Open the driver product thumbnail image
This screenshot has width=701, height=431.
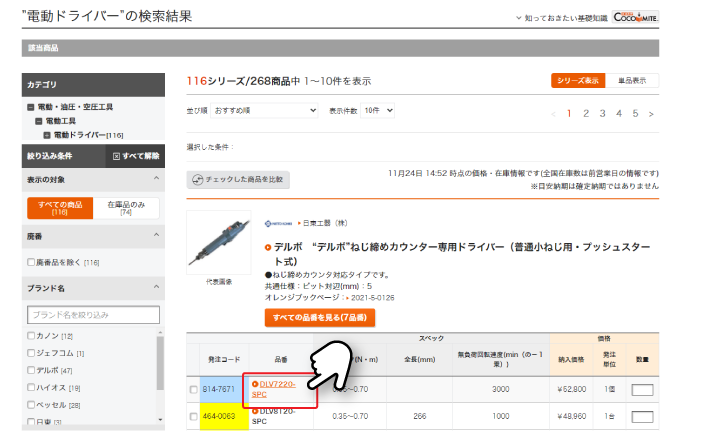pyautogui.click(x=219, y=242)
